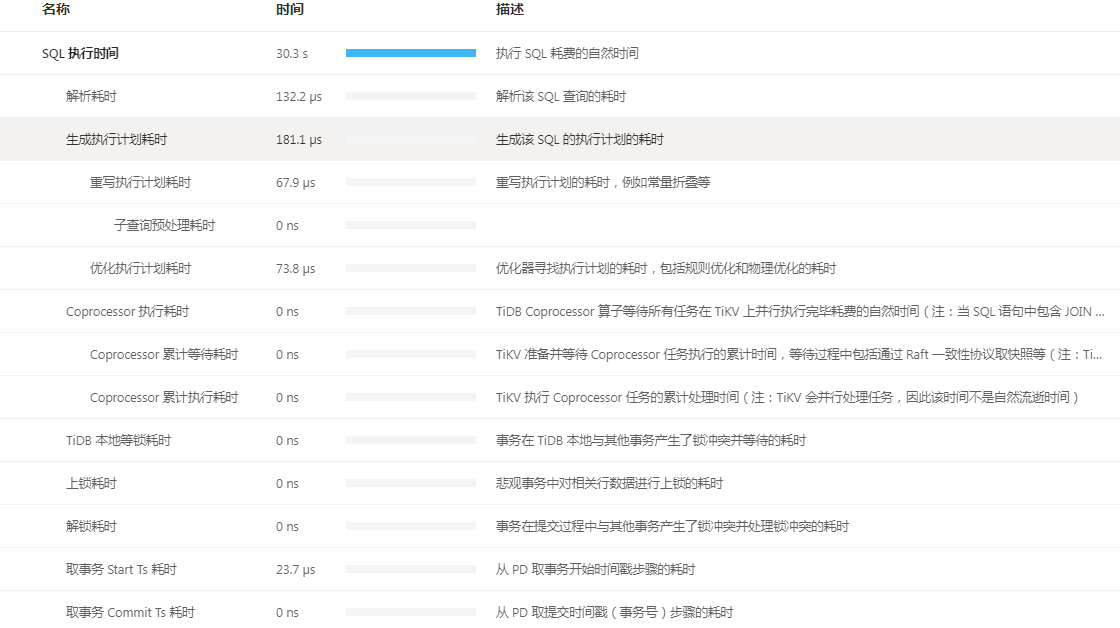Viewport: 1120px width, 628px height.
Task: Click the blue duration bar for SQL 执行时间
Action: click(x=410, y=53)
